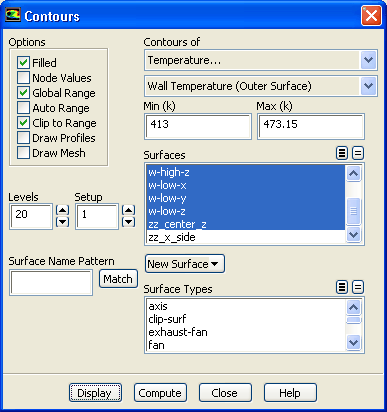Open Wall Temperature (Outer Surface) dropdown
This screenshot has height=412, width=387.
coord(368,86)
